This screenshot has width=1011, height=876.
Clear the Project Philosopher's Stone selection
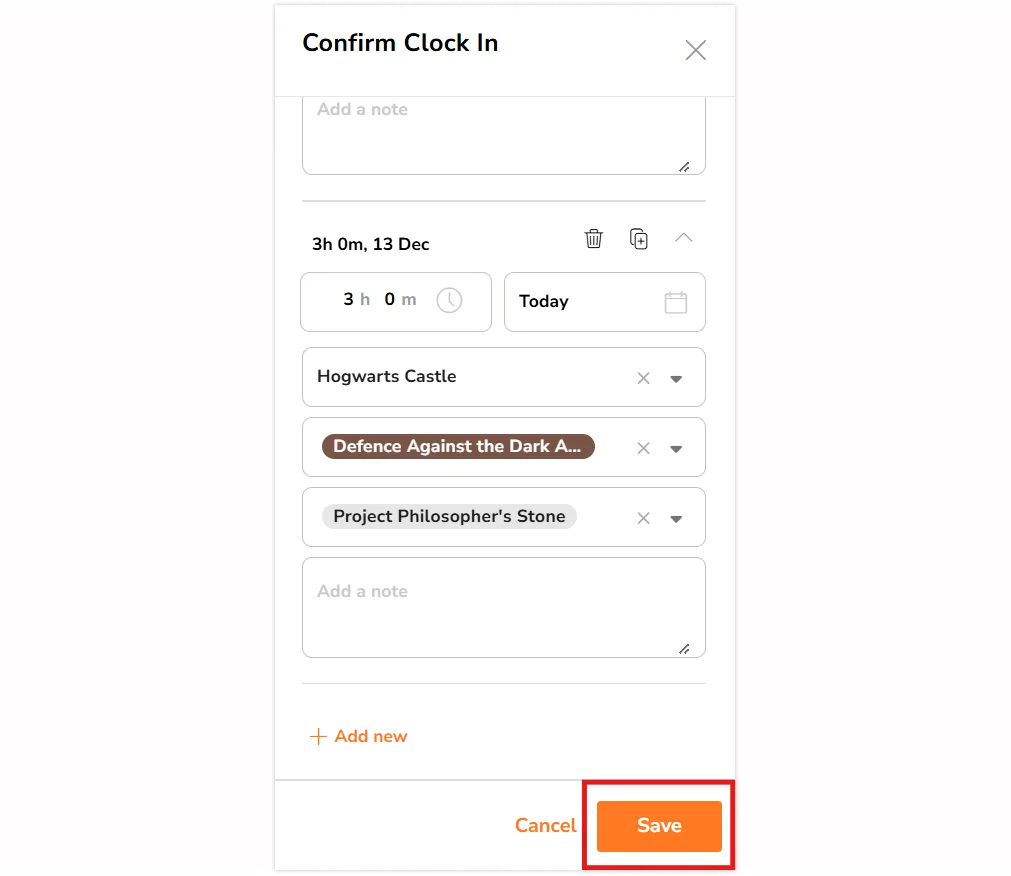pyautogui.click(x=643, y=518)
